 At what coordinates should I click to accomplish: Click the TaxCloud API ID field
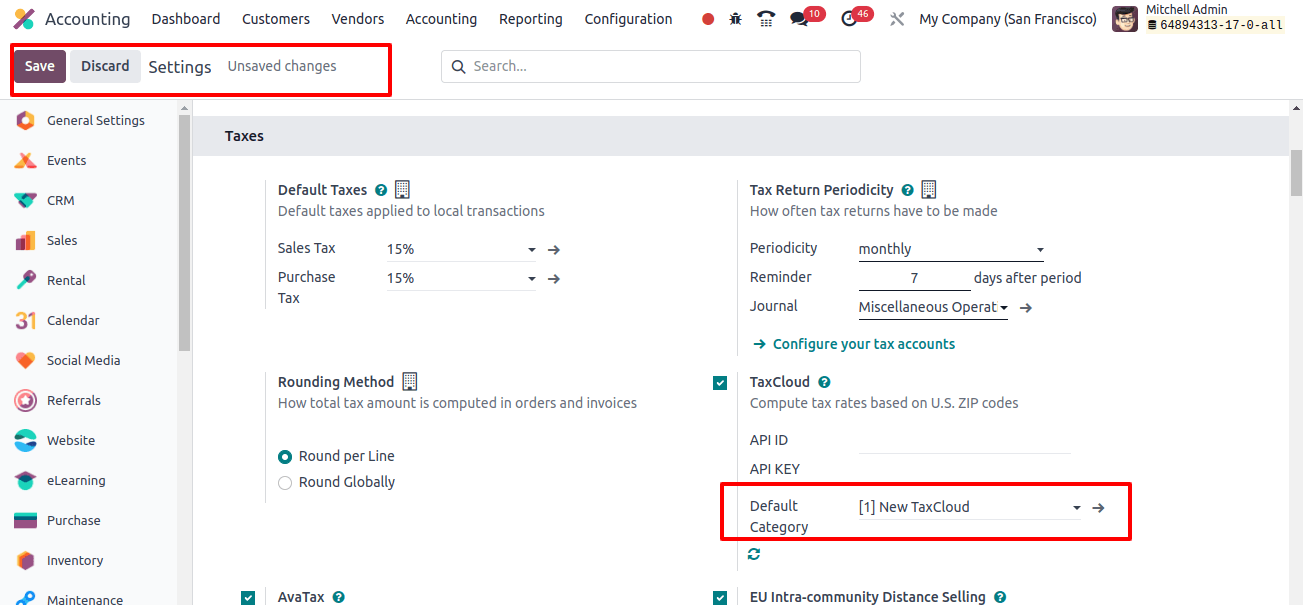click(x=964, y=441)
